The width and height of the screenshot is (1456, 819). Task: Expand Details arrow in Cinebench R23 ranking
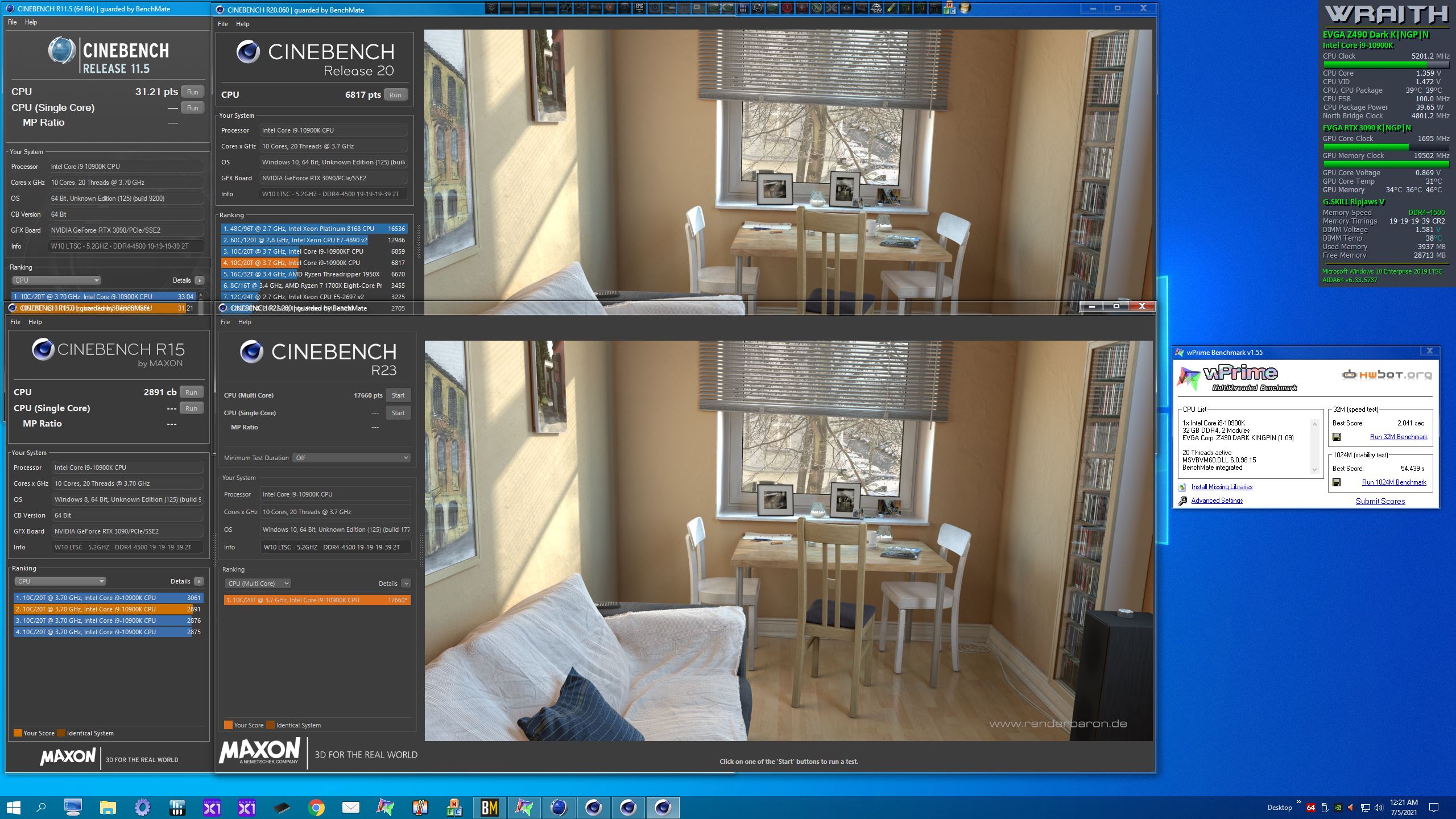406,584
